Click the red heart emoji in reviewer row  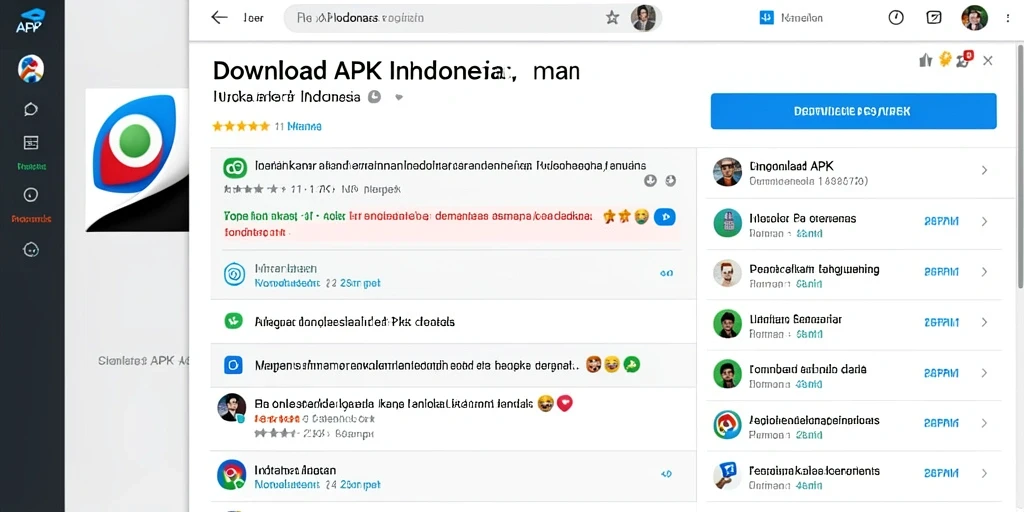564,404
